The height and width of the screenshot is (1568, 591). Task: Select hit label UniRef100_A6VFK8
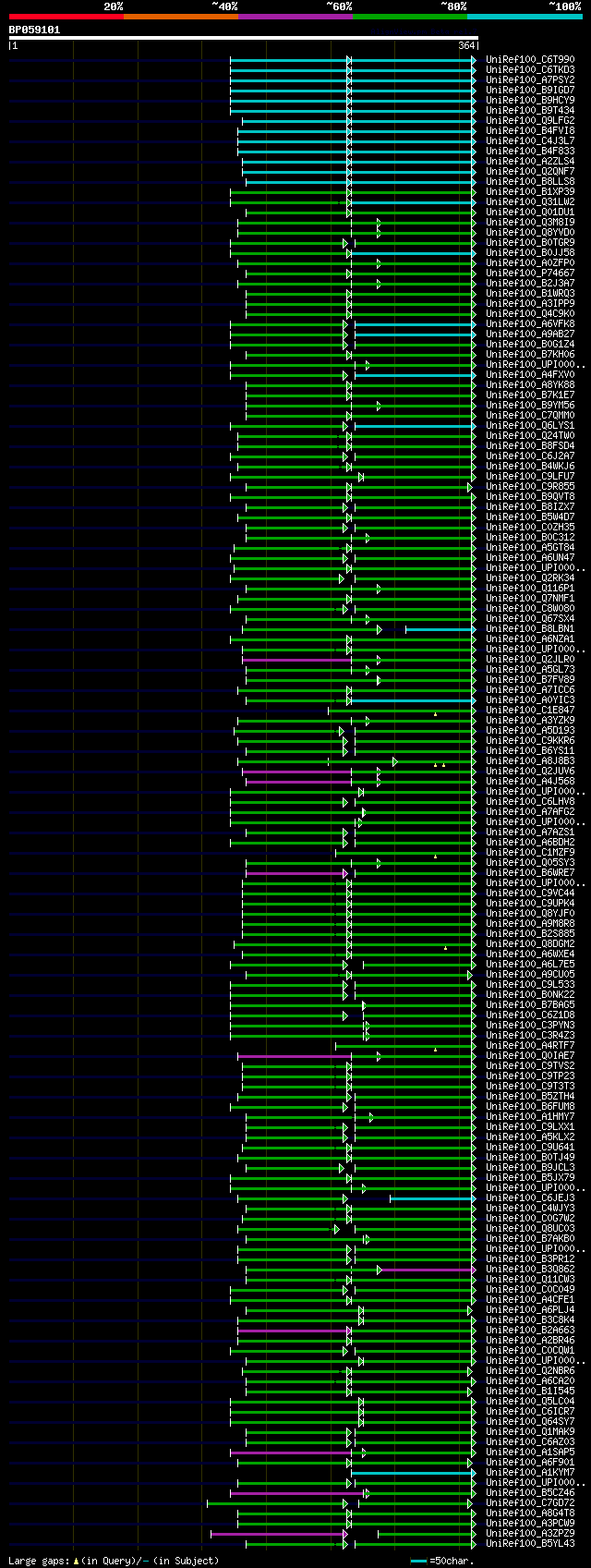click(530, 323)
